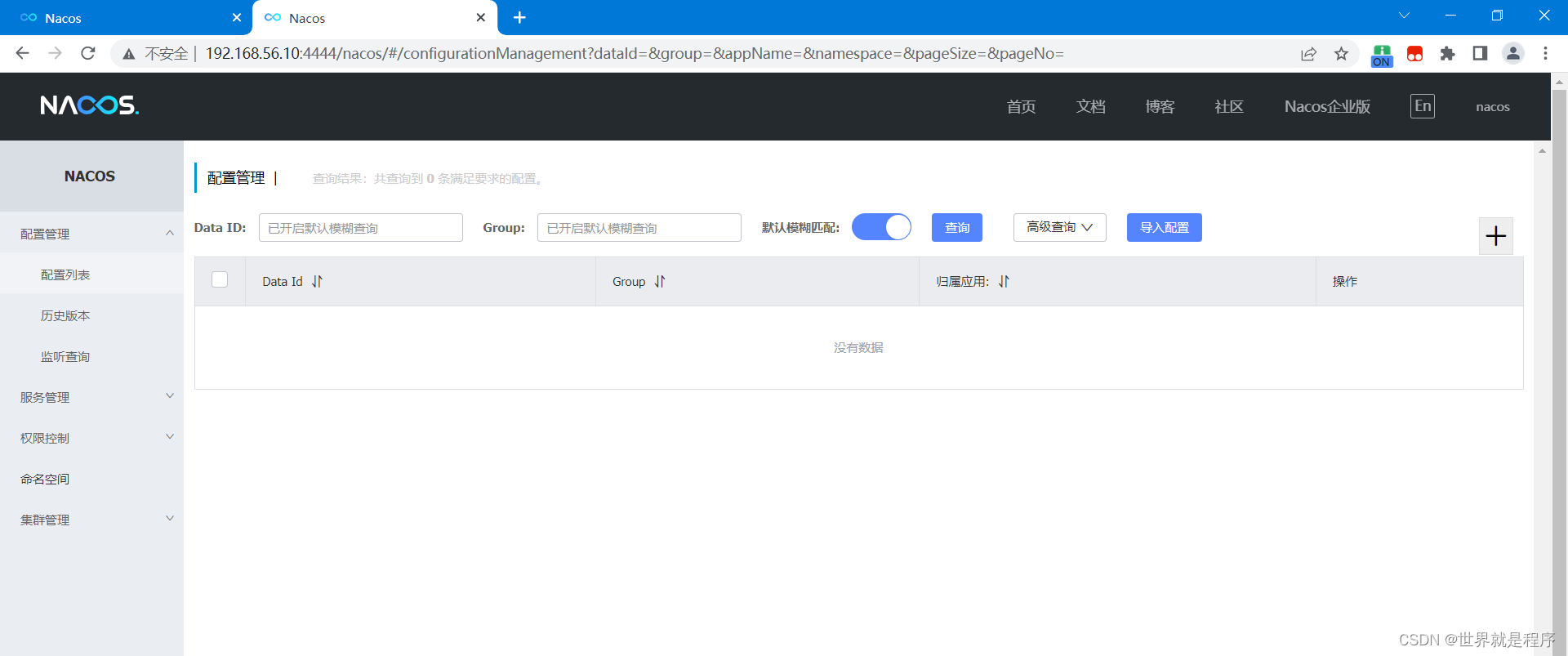Collapse the 配置管理 sidebar section
The image size is (1568, 656).
(91, 234)
